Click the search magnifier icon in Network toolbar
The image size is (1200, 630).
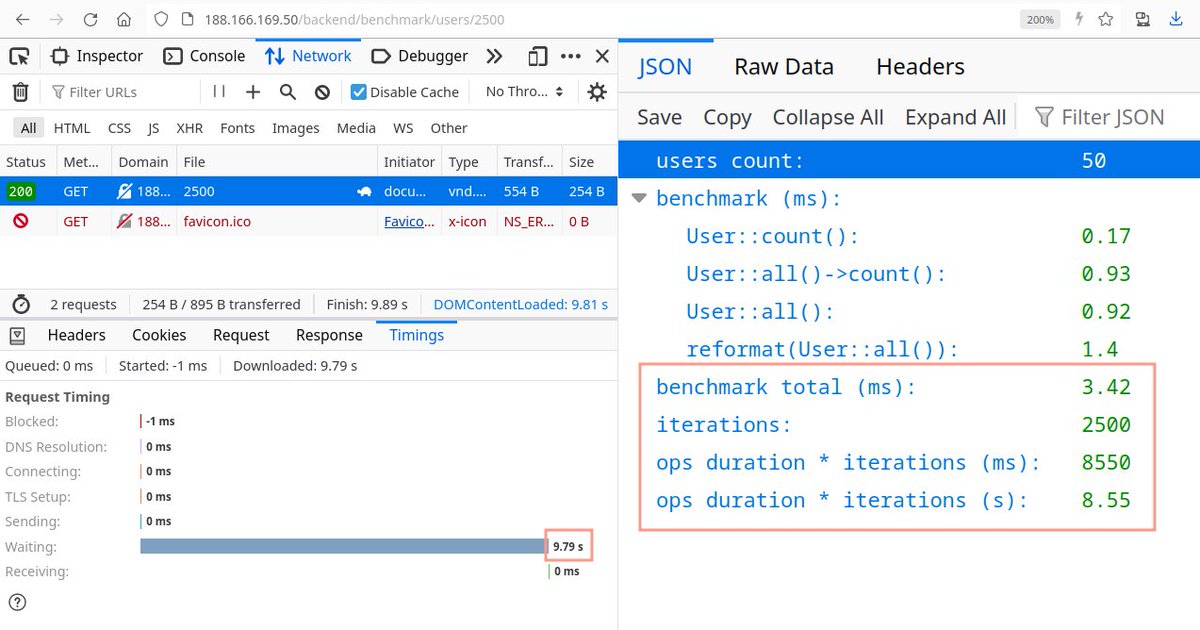pos(288,92)
